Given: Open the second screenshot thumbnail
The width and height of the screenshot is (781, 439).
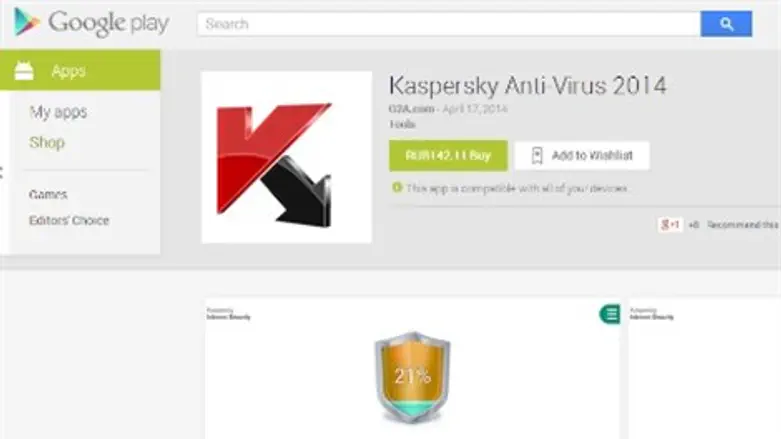Looking at the screenshot, I should tap(704, 369).
